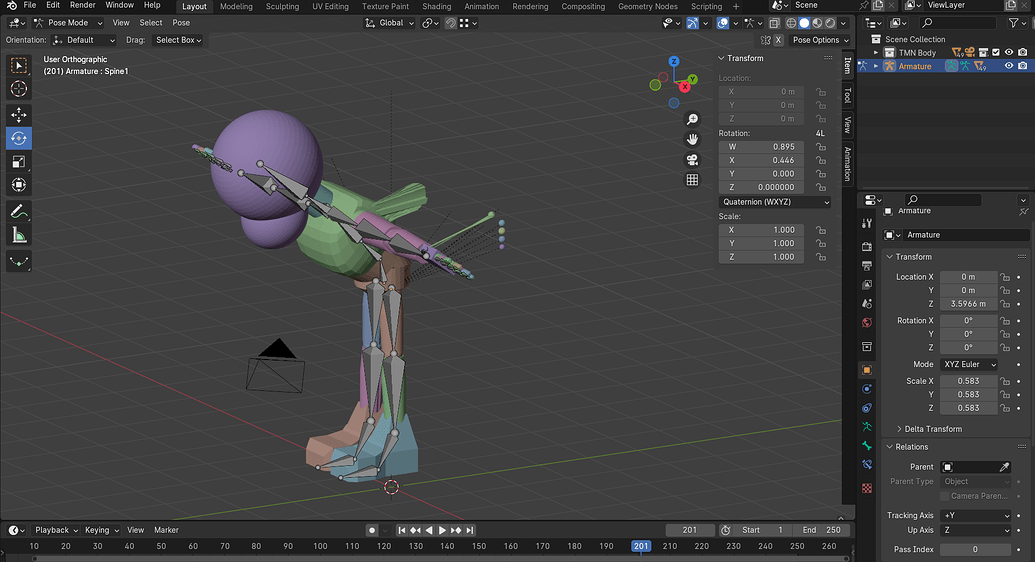1035x562 pixels.
Task: Pick the Scale tool
Action: click(18, 161)
